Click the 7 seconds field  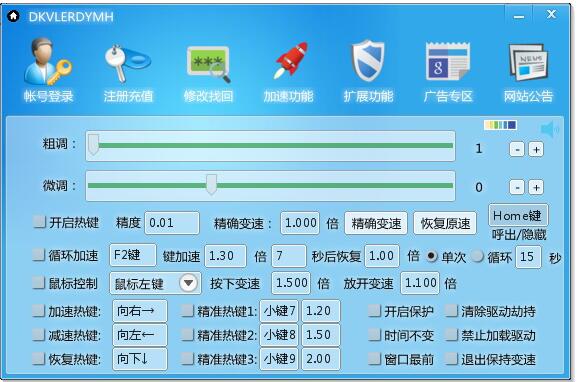(x=288, y=256)
